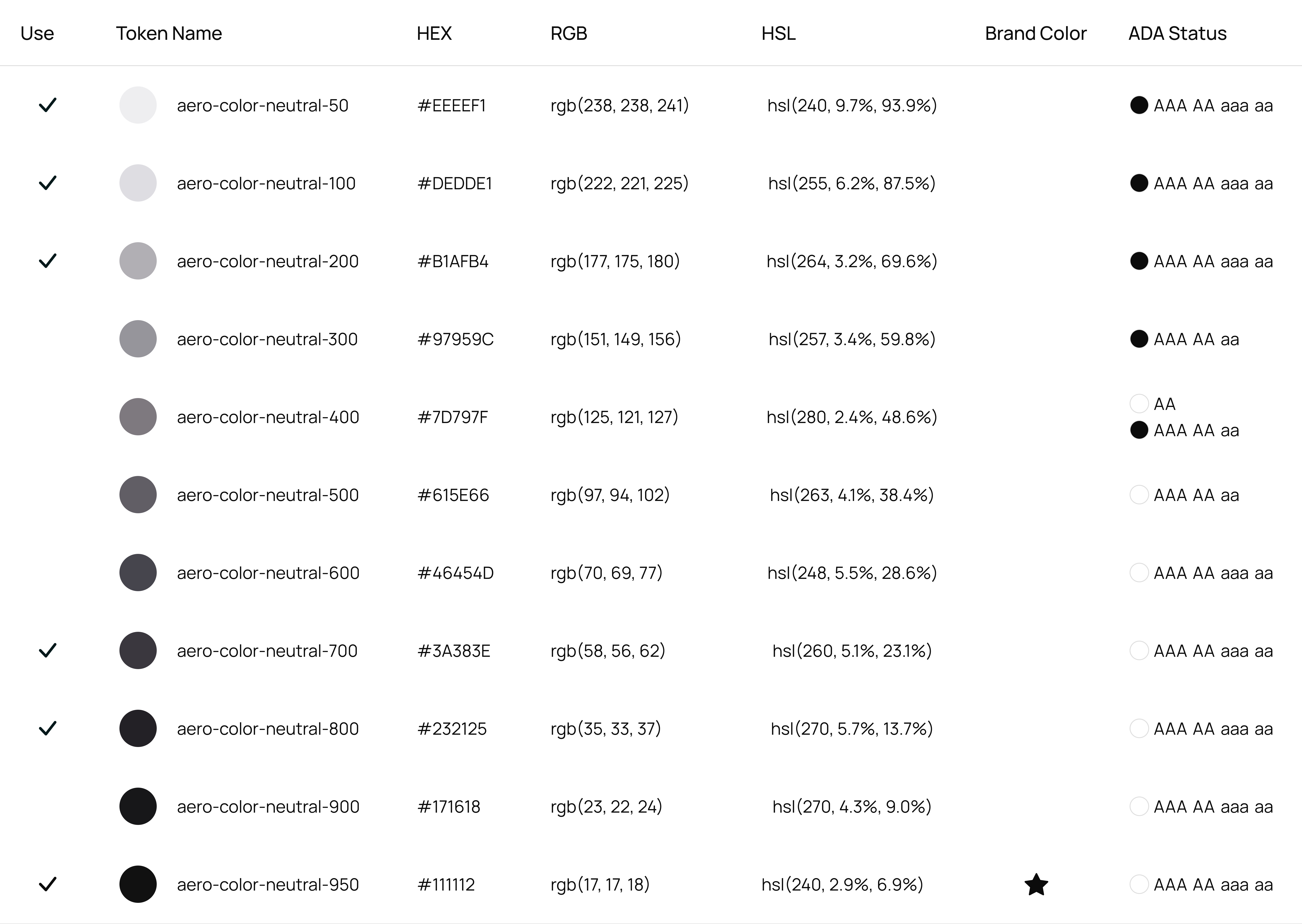This screenshot has width=1302, height=924.
Task: Select the white ADA circle labeled AA for neutral-400
Action: (x=1139, y=403)
